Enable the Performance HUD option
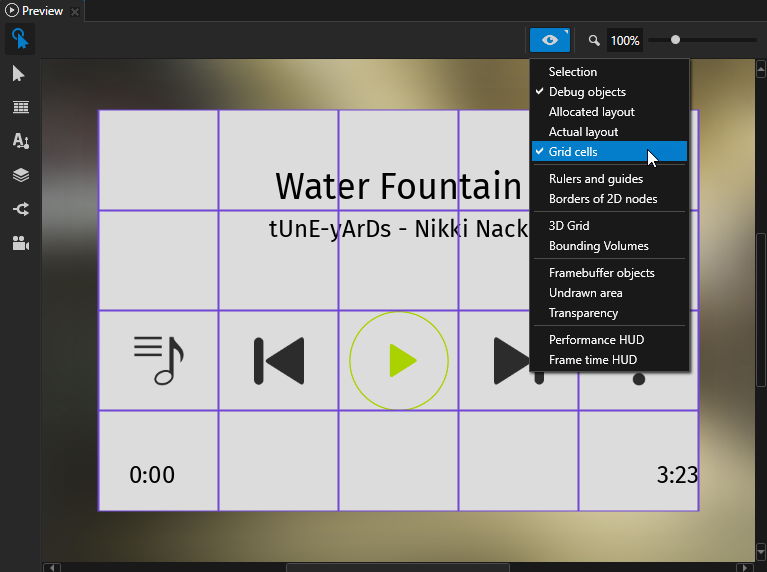767x572 pixels. [x=594, y=340]
